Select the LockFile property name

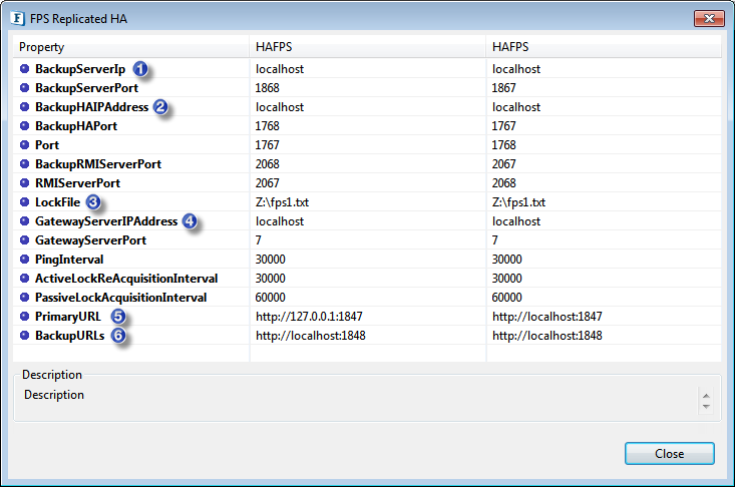tap(58, 202)
